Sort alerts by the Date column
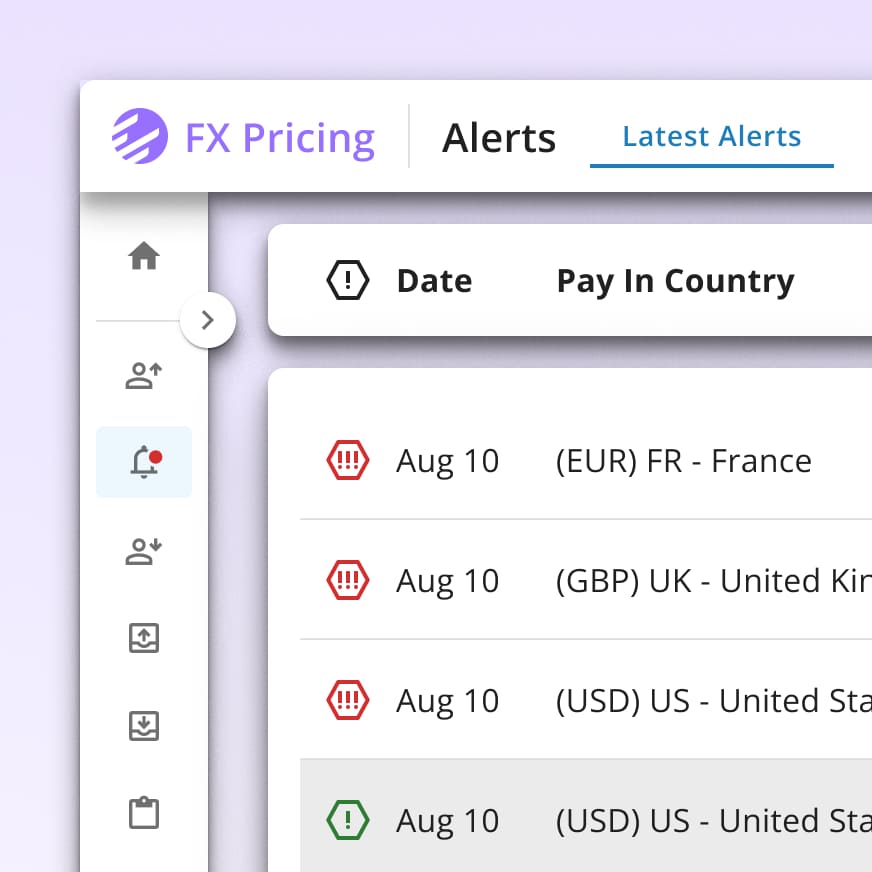This screenshot has height=872, width=872. click(x=434, y=281)
